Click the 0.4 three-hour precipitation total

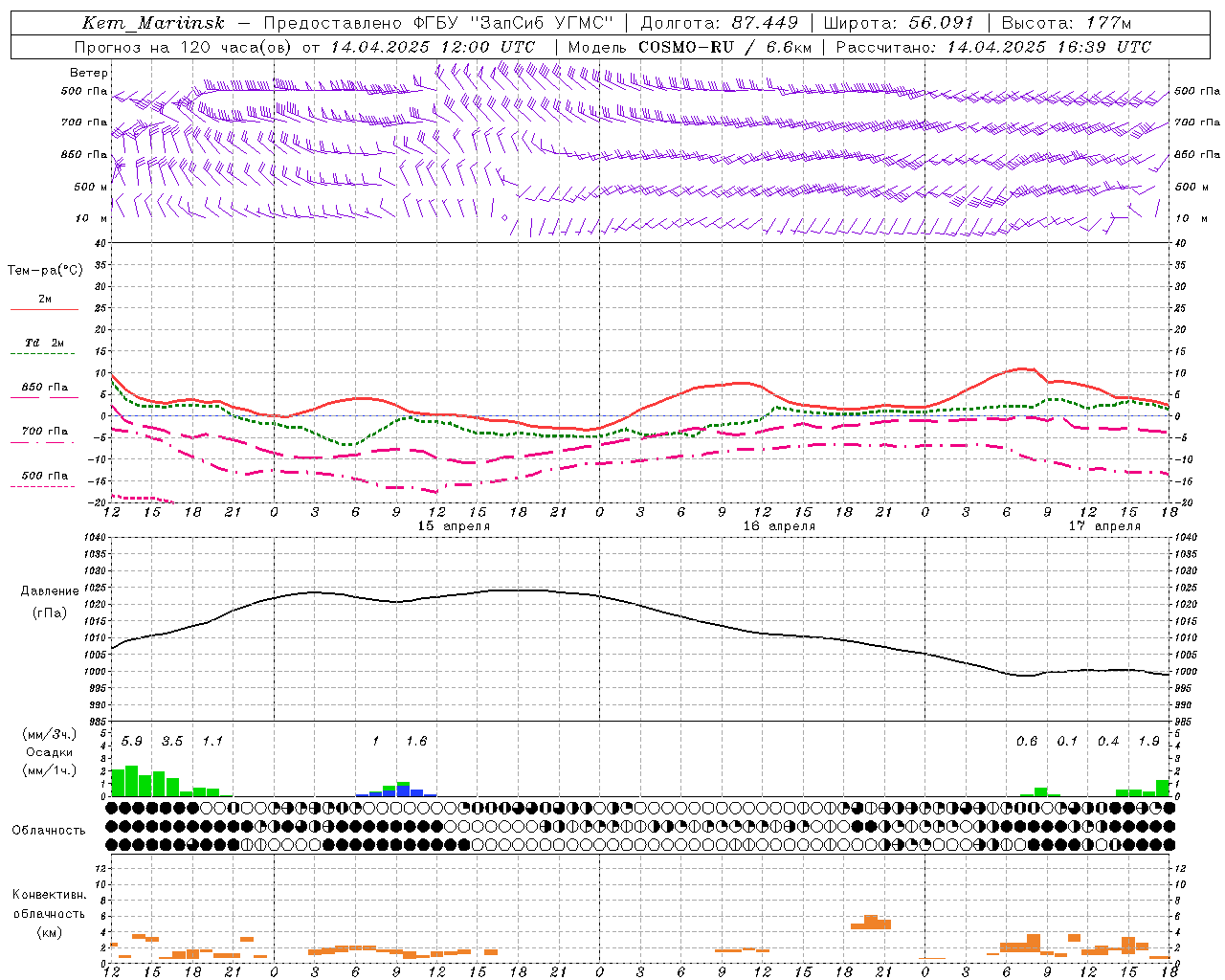(1108, 741)
